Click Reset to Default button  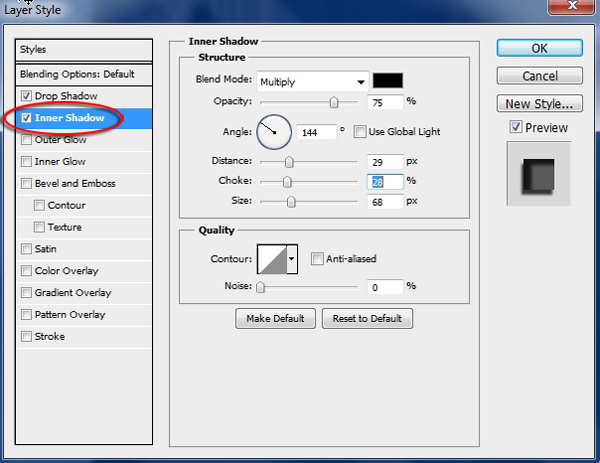(367, 319)
